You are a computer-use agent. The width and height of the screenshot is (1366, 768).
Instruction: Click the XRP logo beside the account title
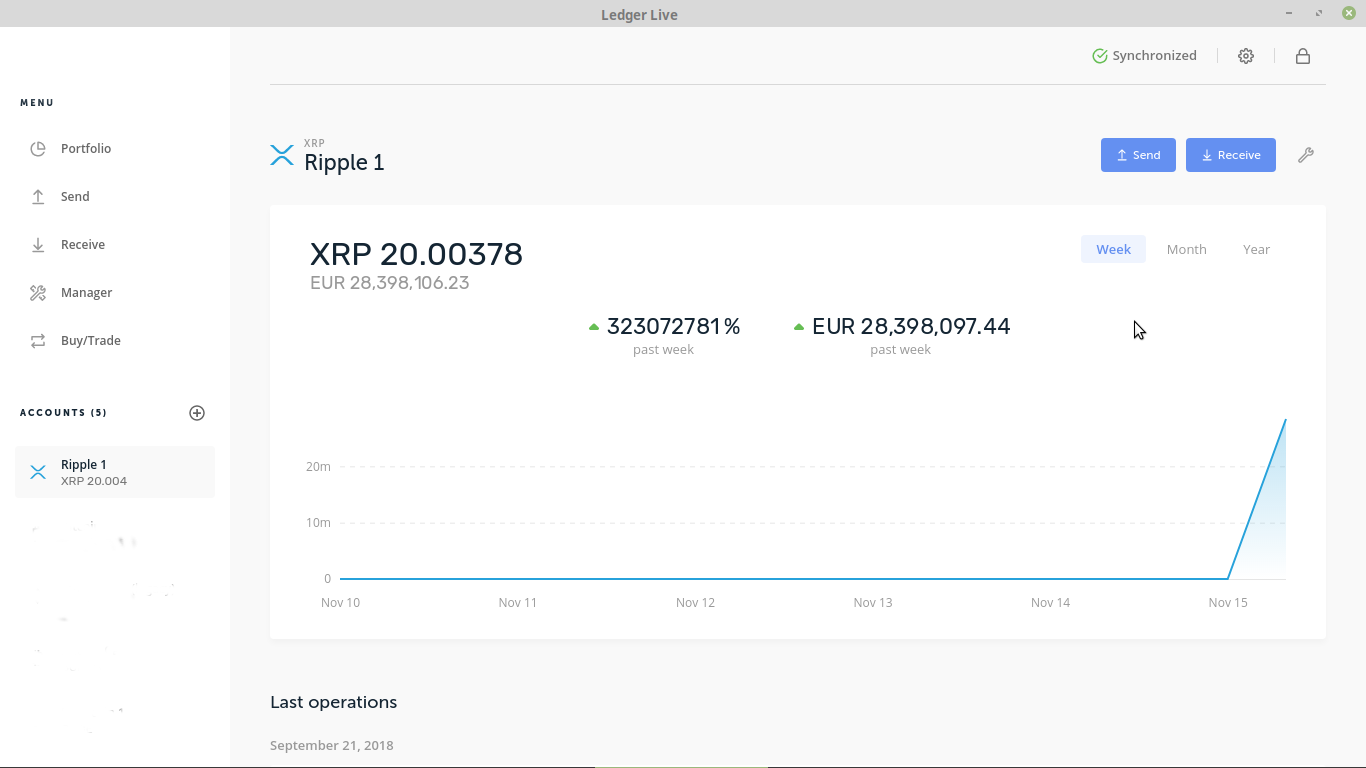282,155
